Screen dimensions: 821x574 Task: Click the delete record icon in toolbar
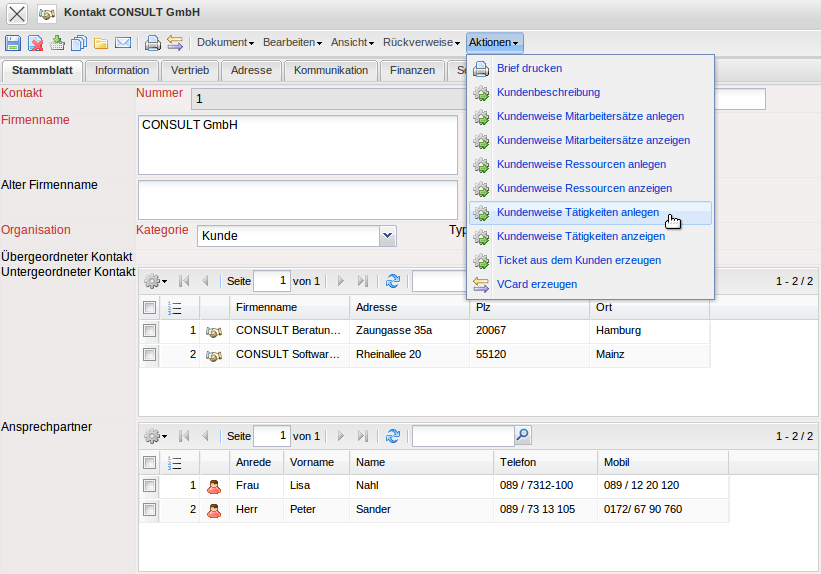(x=35, y=43)
